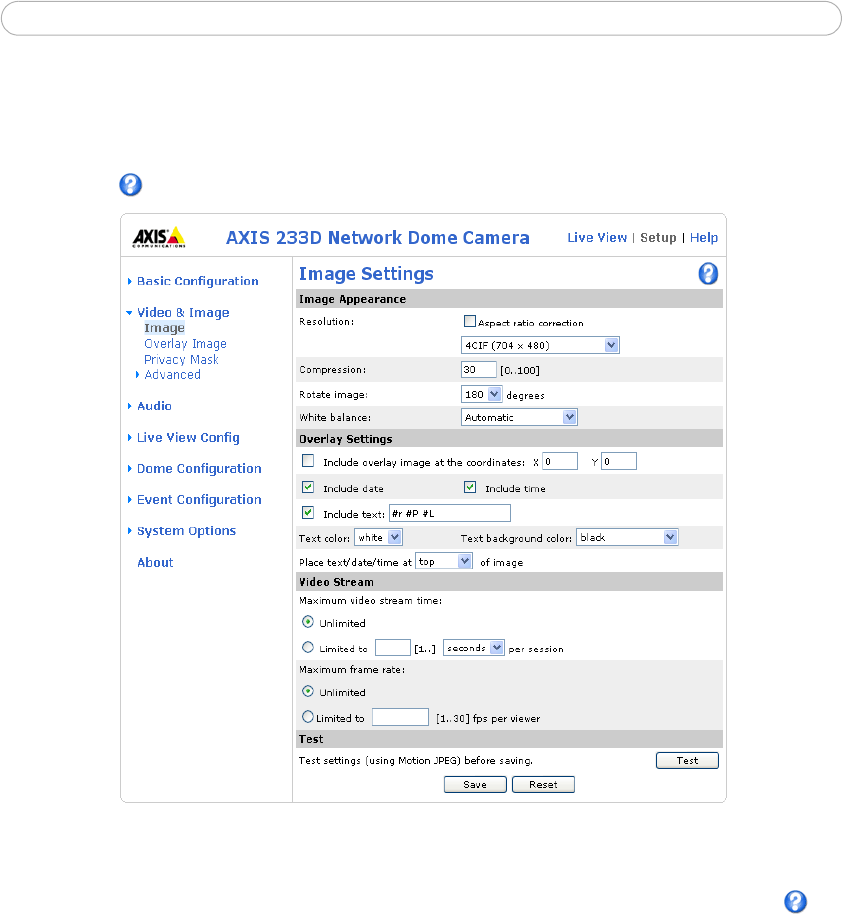
Task: Open the Help link in header
Action: point(704,238)
